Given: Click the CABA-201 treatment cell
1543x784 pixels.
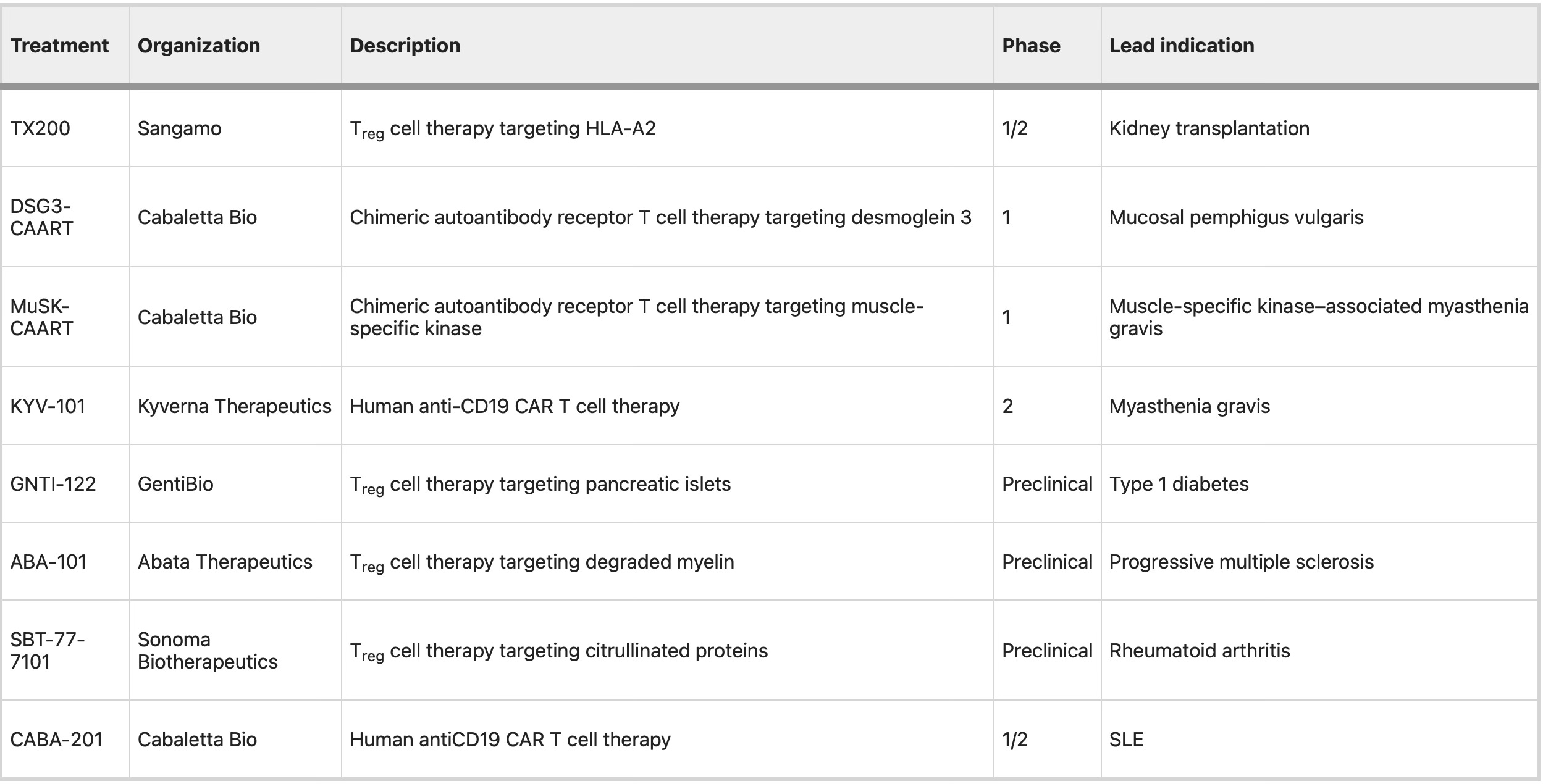Looking at the screenshot, I should click(x=56, y=740).
